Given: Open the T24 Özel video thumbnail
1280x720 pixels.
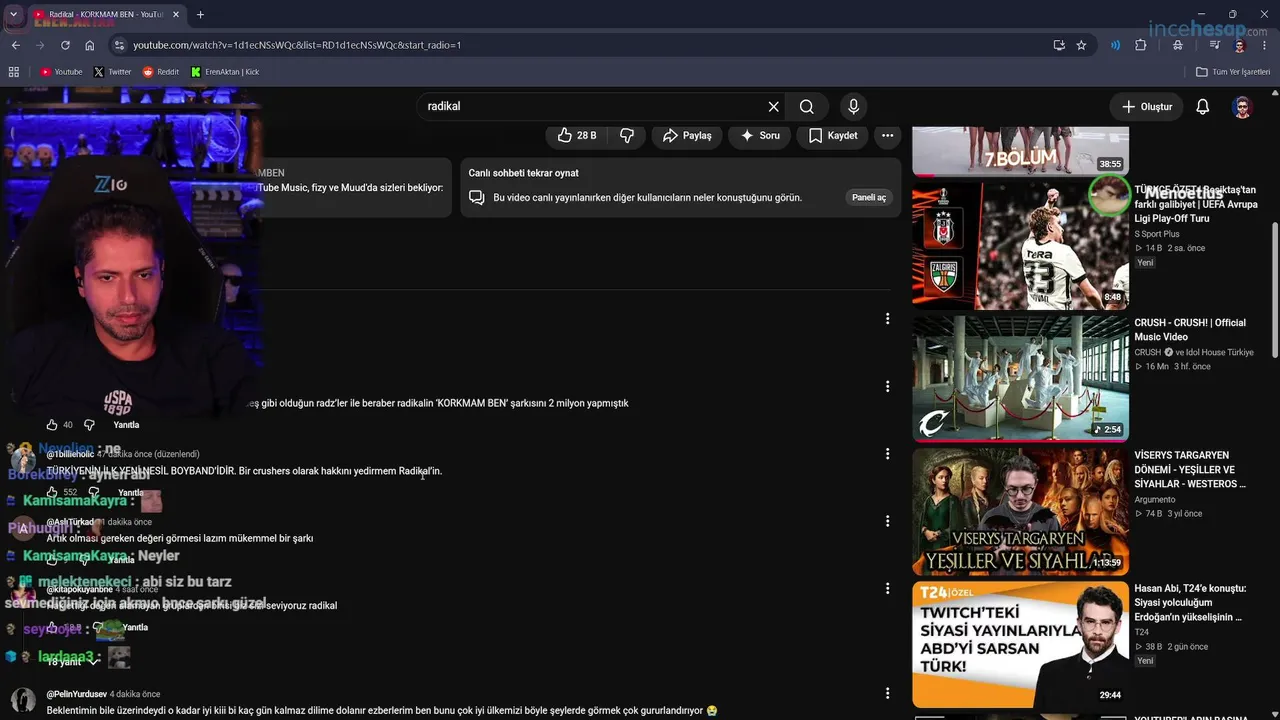Looking at the screenshot, I should 1020,644.
